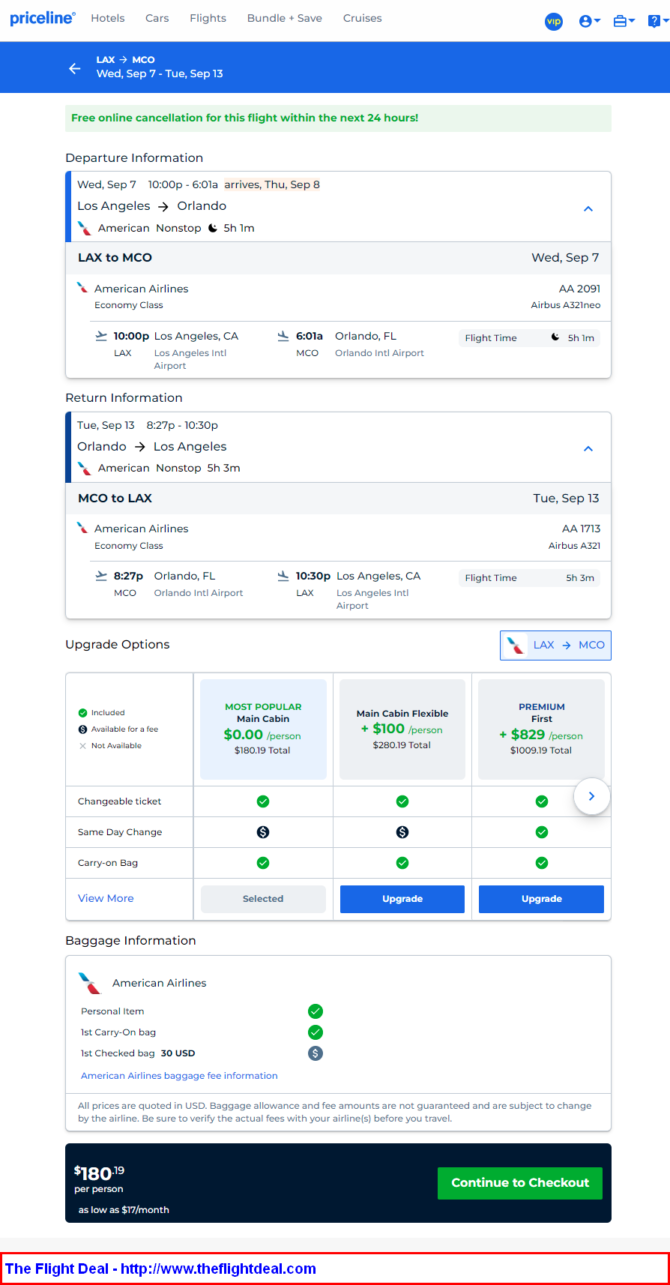
Task: Click the free online cancellation banner
Action: (338, 118)
